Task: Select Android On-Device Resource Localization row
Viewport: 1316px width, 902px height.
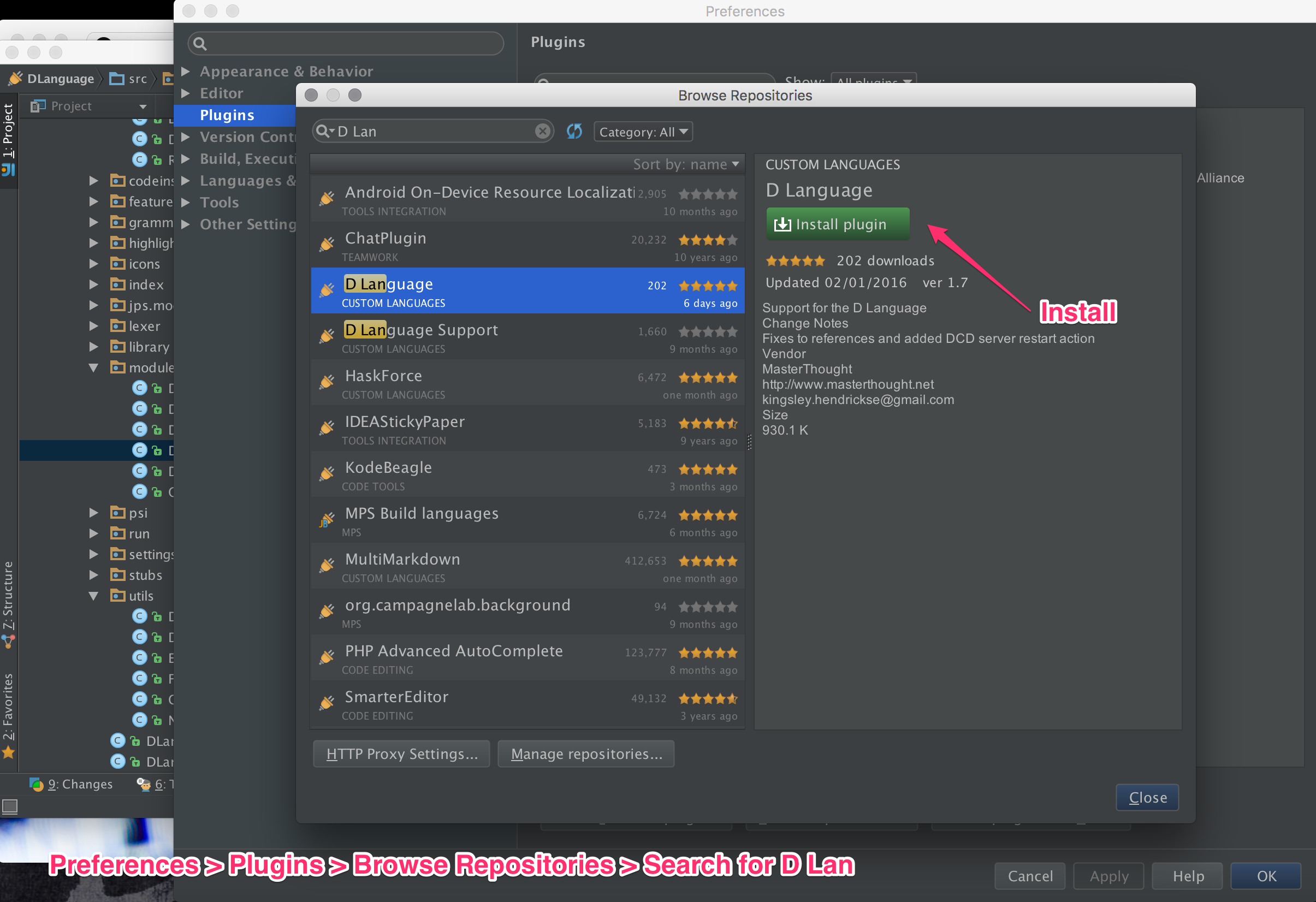Action: tap(527, 199)
